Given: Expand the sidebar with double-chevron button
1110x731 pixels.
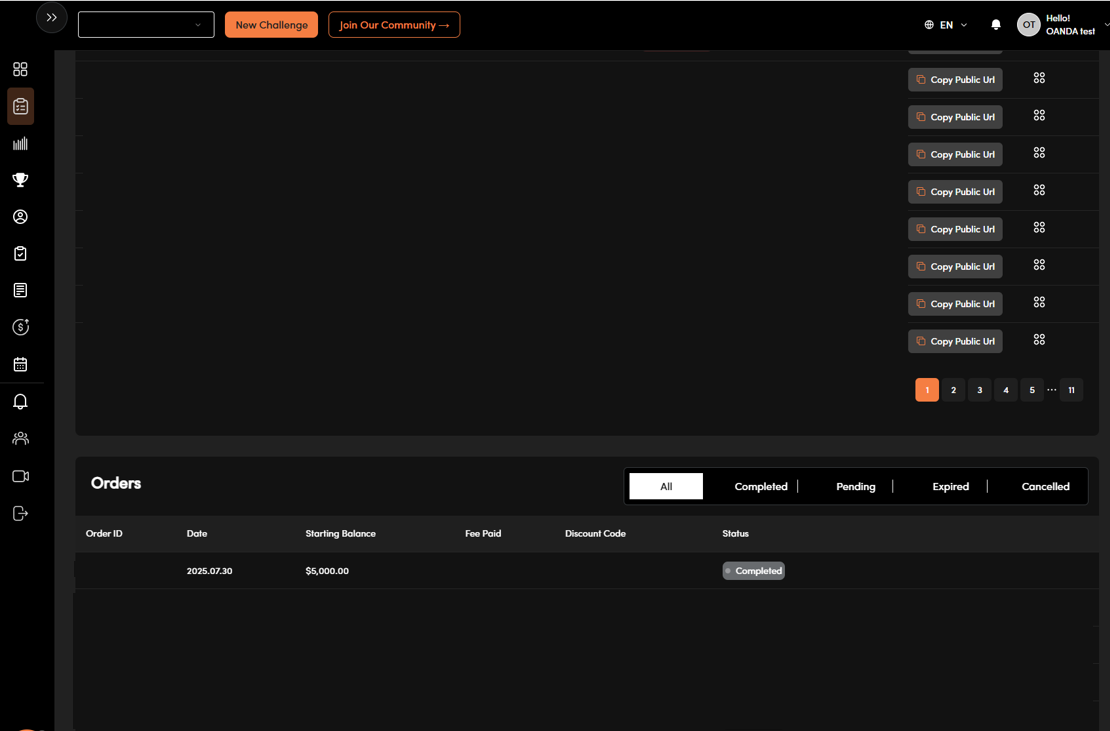Looking at the screenshot, I should (52, 18).
